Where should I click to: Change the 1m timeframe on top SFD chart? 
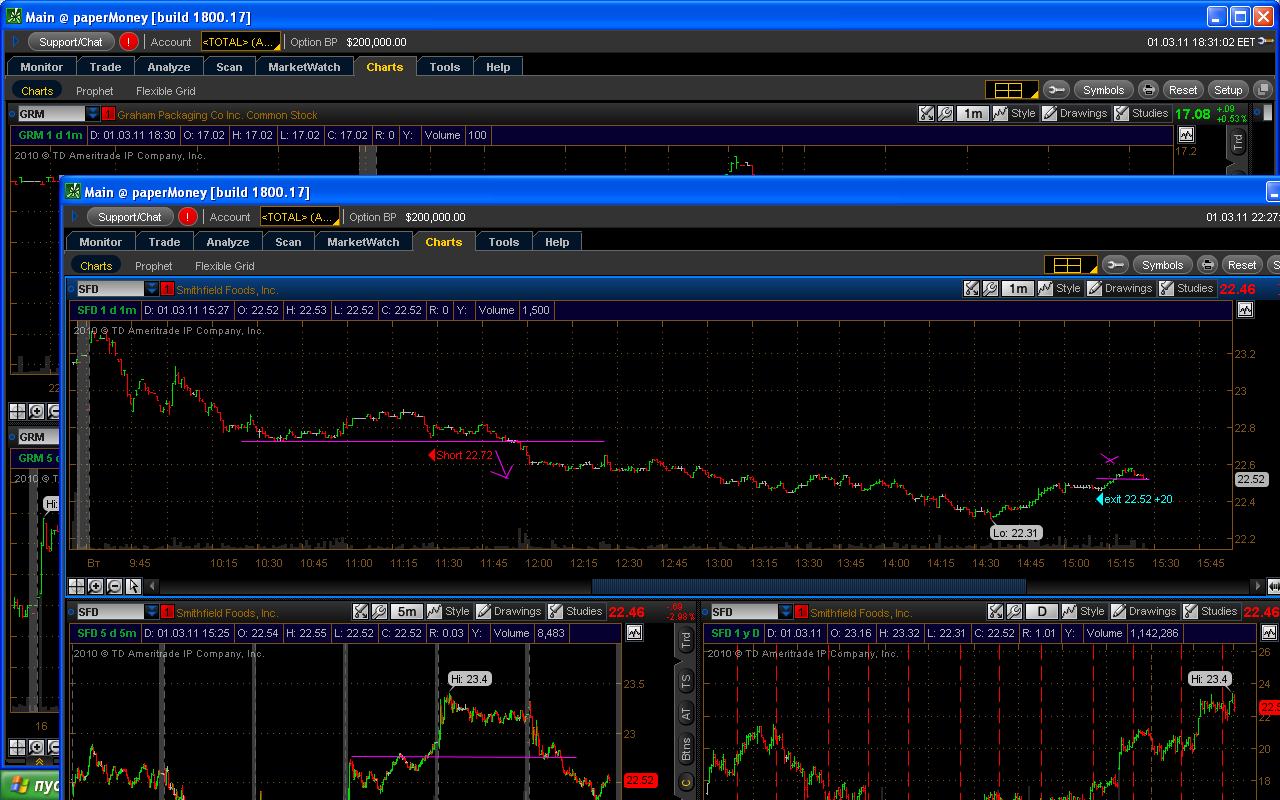pos(1017,288)
